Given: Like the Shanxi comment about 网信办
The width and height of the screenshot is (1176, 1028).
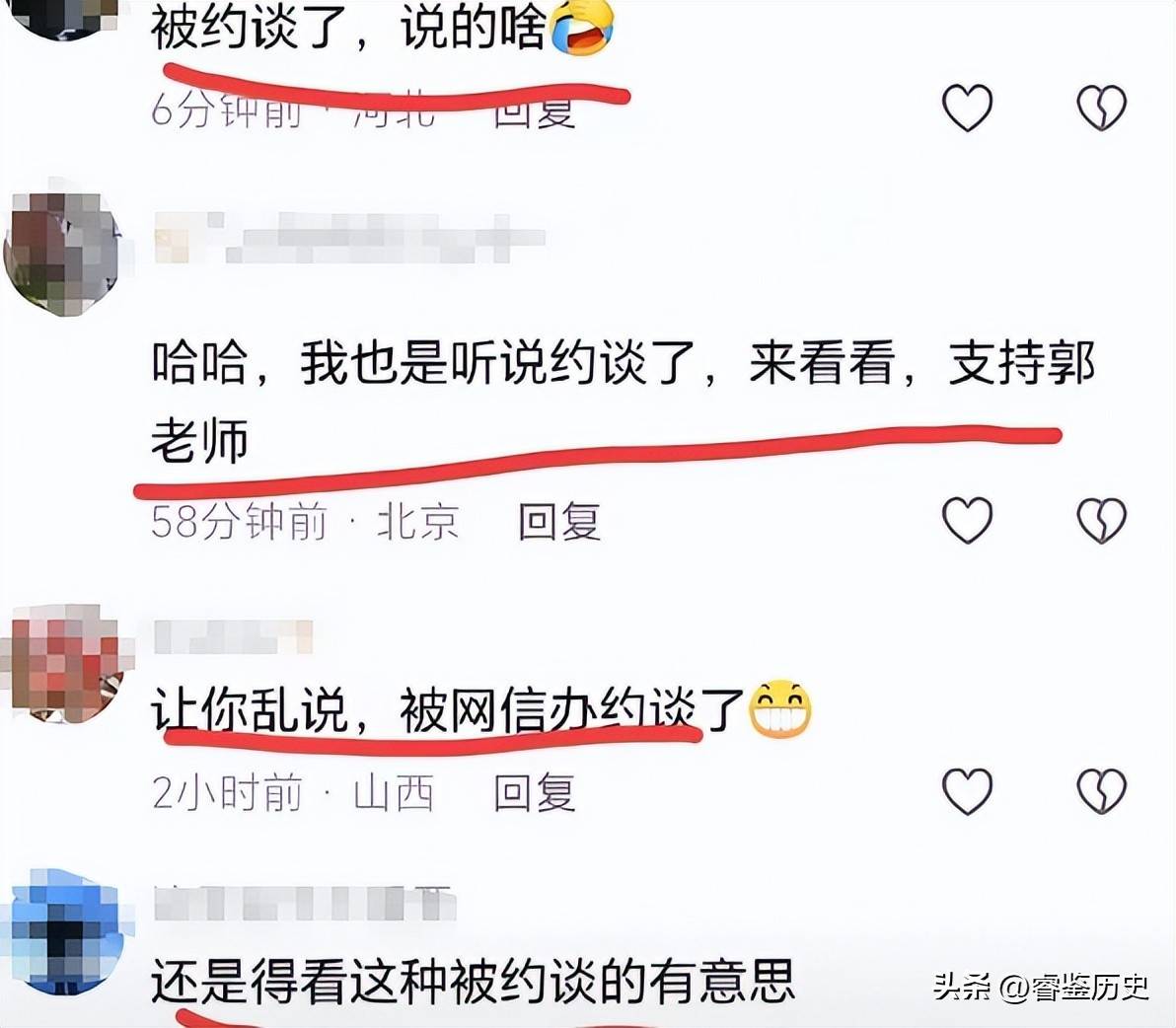Looking at the screenshot, I should pos(967,791).
